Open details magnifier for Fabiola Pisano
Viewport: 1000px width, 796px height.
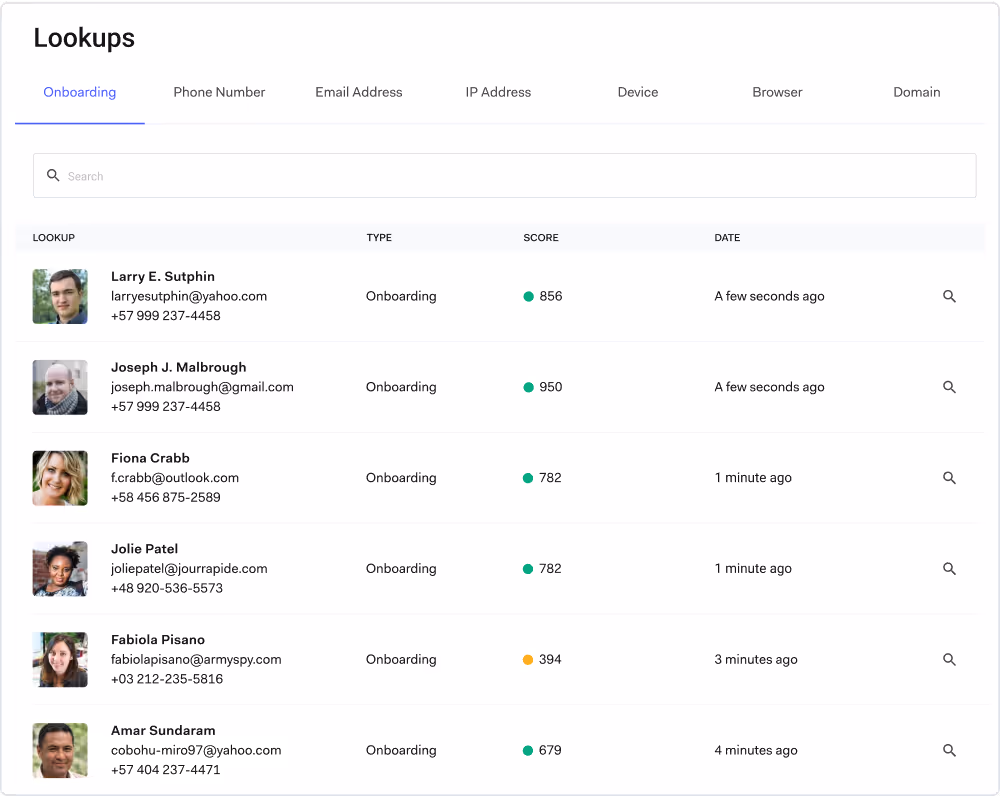(x=949, y=659)
